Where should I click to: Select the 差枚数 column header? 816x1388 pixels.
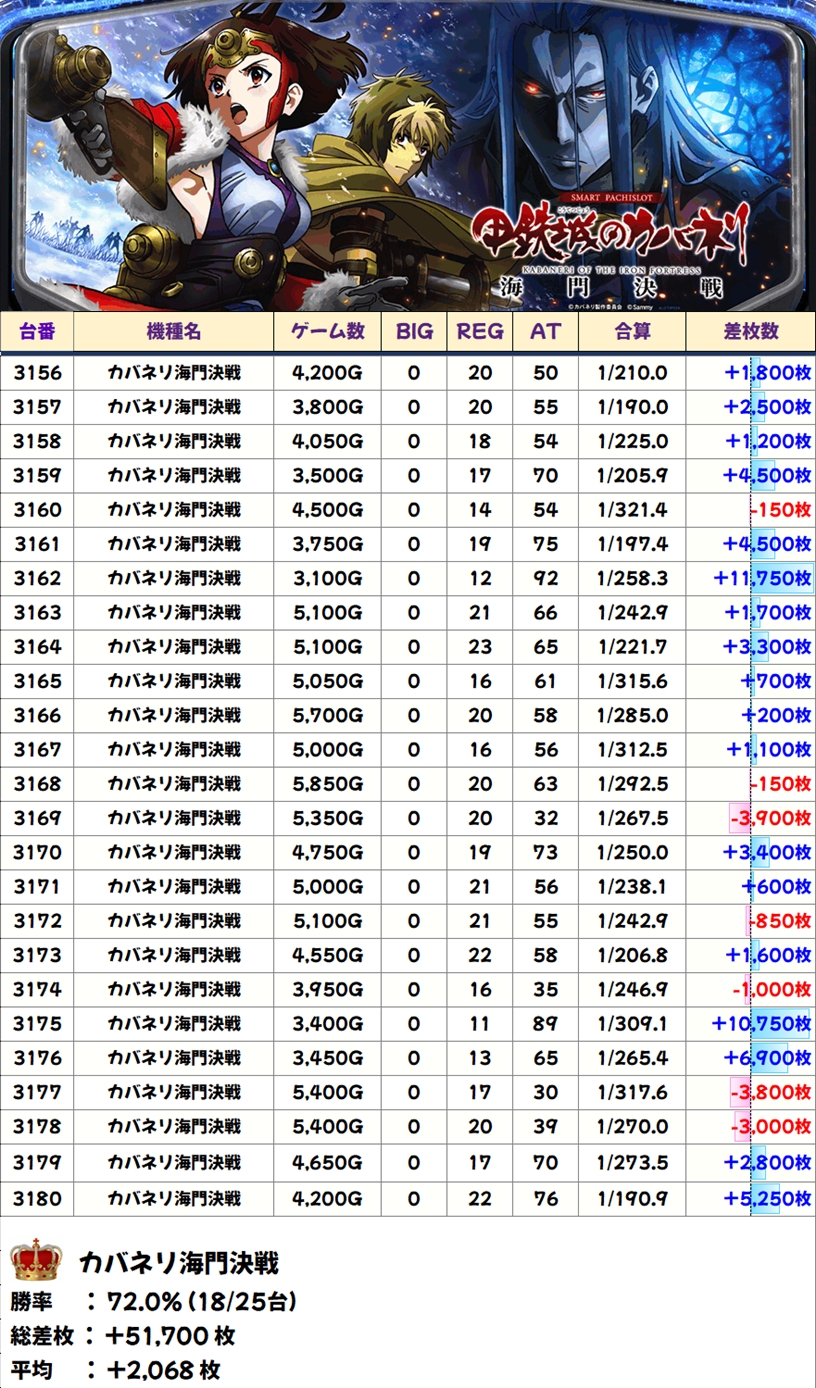pos(750,332)
